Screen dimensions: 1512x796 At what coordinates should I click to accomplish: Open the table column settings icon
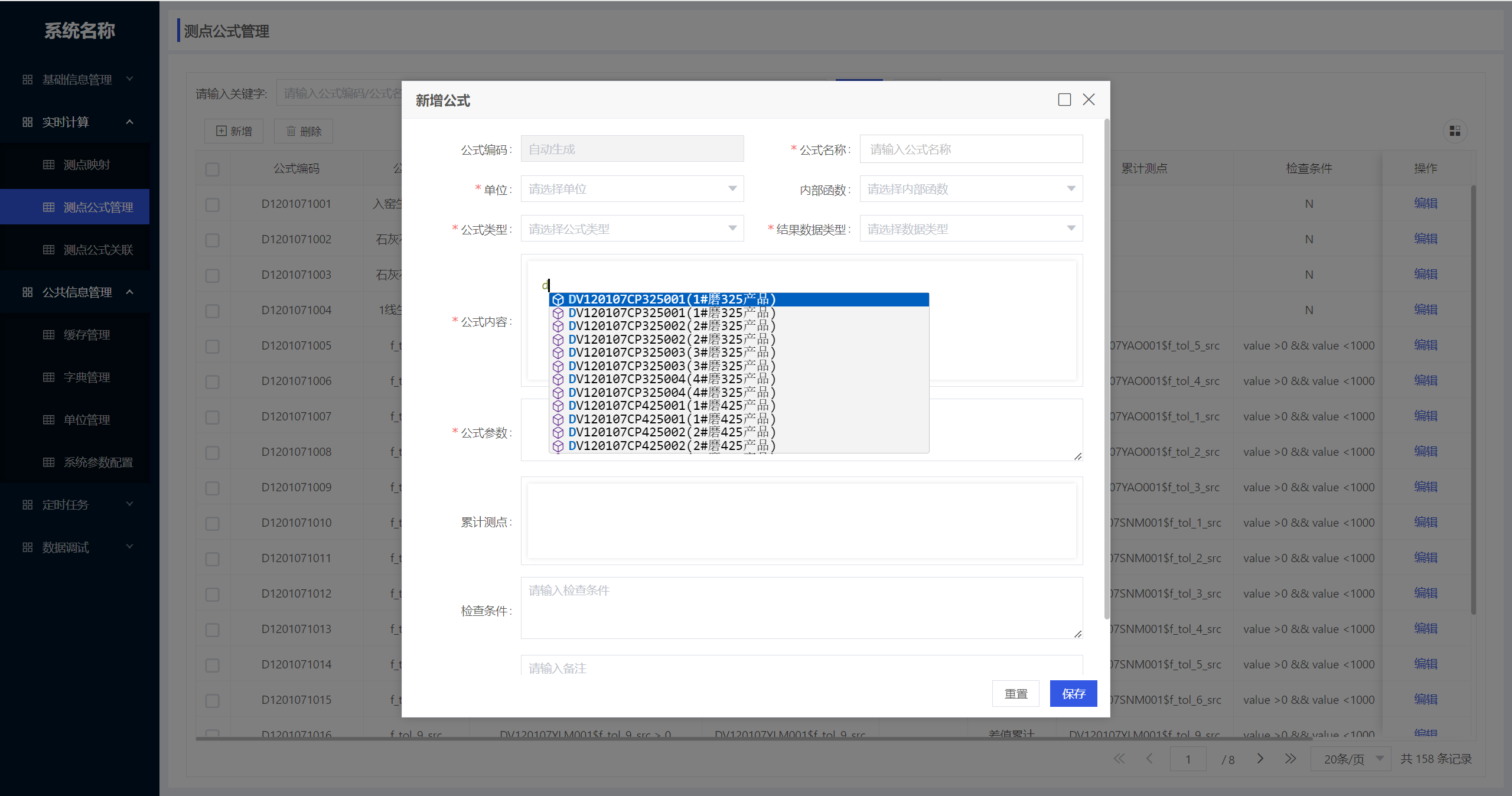click(x=1455, y=131)
